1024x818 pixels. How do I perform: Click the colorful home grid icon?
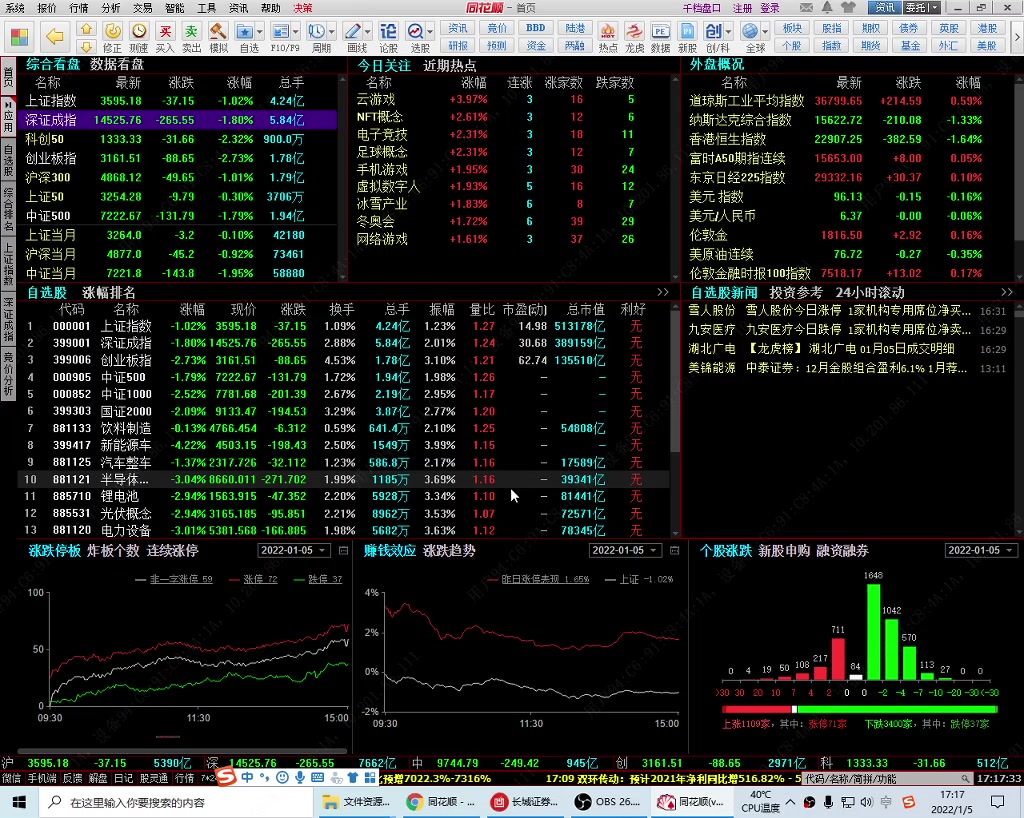(19, 37)
